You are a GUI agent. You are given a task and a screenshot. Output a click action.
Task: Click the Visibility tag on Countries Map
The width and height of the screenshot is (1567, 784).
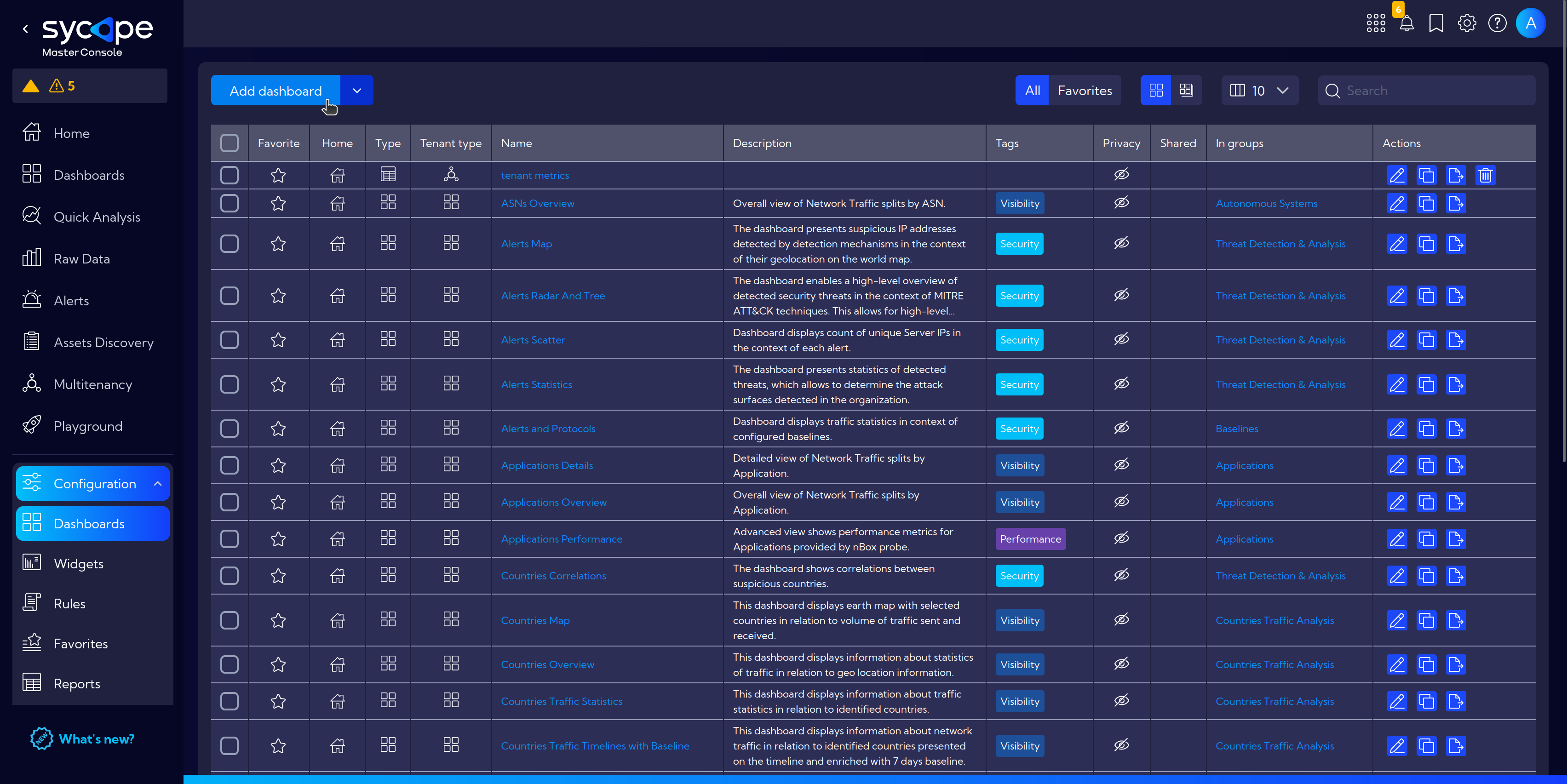pos(1020,620)
